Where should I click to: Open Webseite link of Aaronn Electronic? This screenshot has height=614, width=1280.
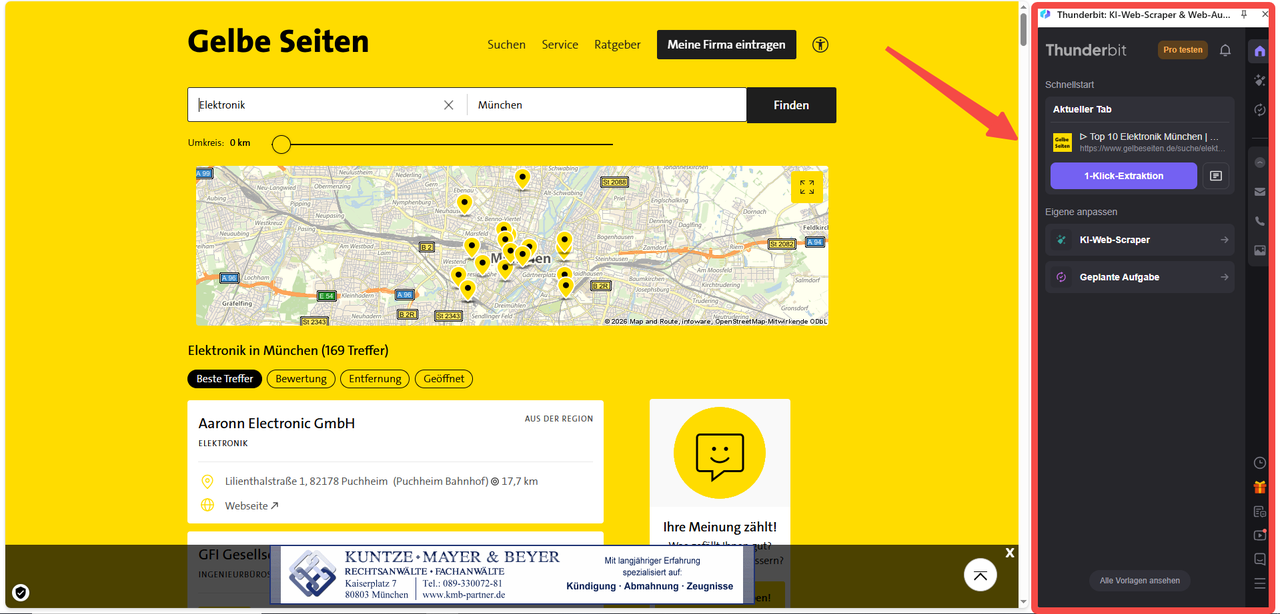(251, 506)
